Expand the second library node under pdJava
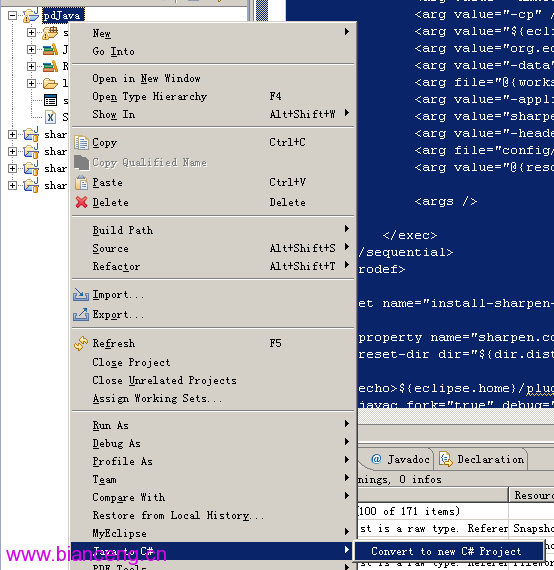This screenshot has height=570, width=554. pyautogui.click(x=32, y=66)
